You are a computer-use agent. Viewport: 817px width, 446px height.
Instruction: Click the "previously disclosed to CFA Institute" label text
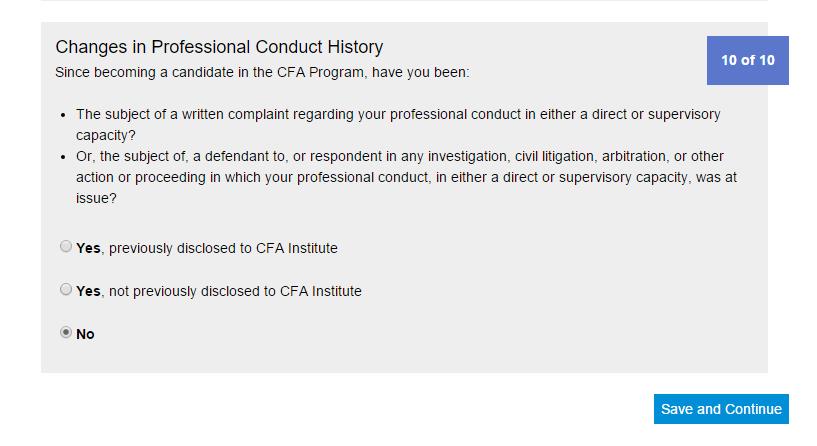coord(223,248)
